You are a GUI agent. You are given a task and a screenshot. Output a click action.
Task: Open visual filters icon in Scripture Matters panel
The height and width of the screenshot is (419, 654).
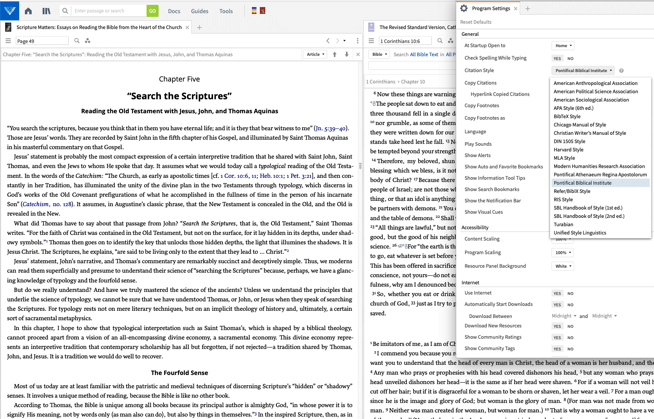(87, 41)
